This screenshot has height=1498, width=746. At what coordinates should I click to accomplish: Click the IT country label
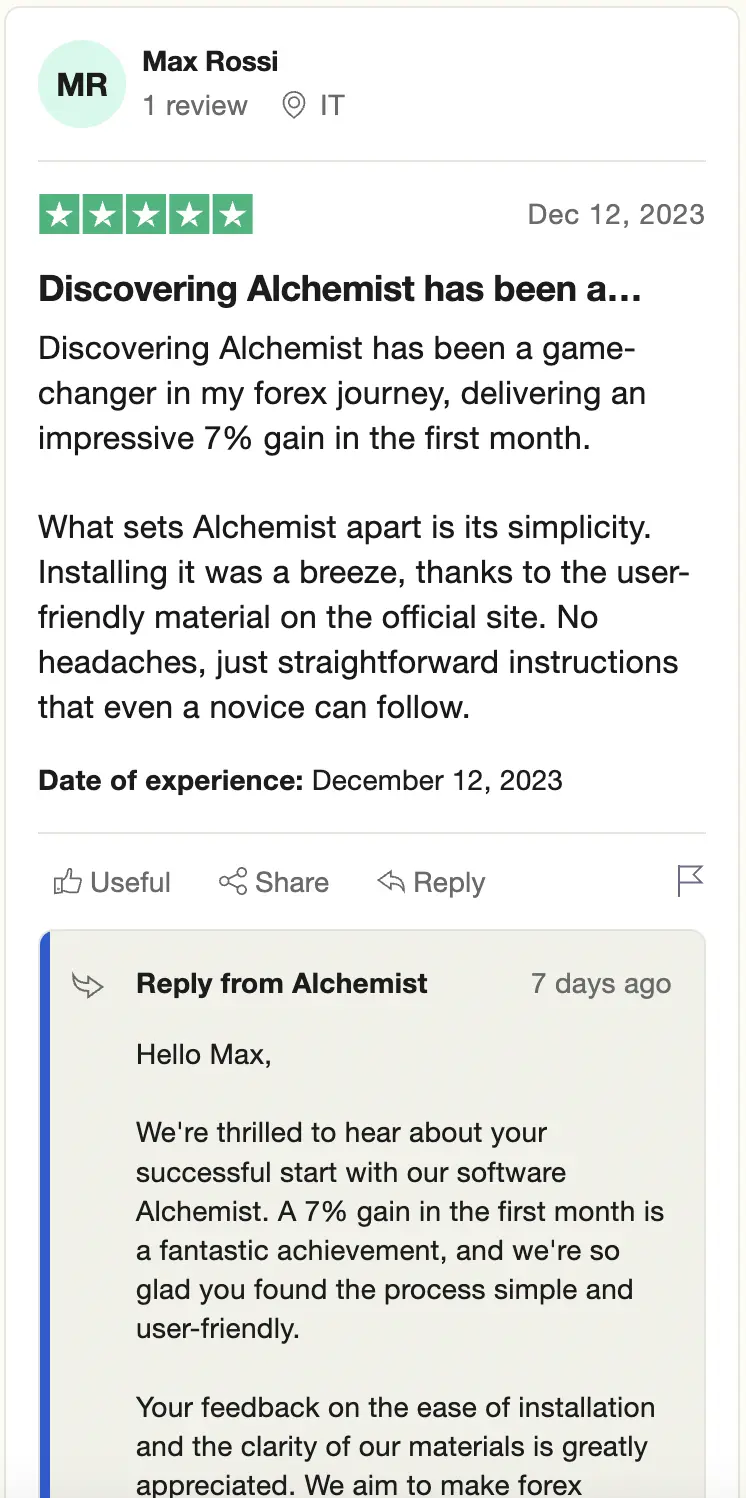coord(332,105)
